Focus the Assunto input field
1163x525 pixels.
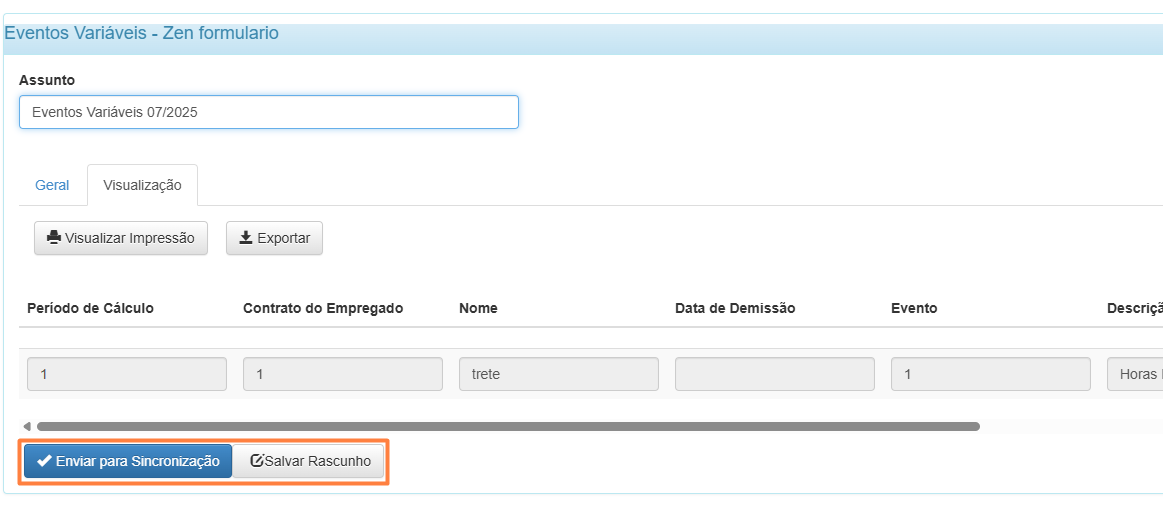click(268, 112)
